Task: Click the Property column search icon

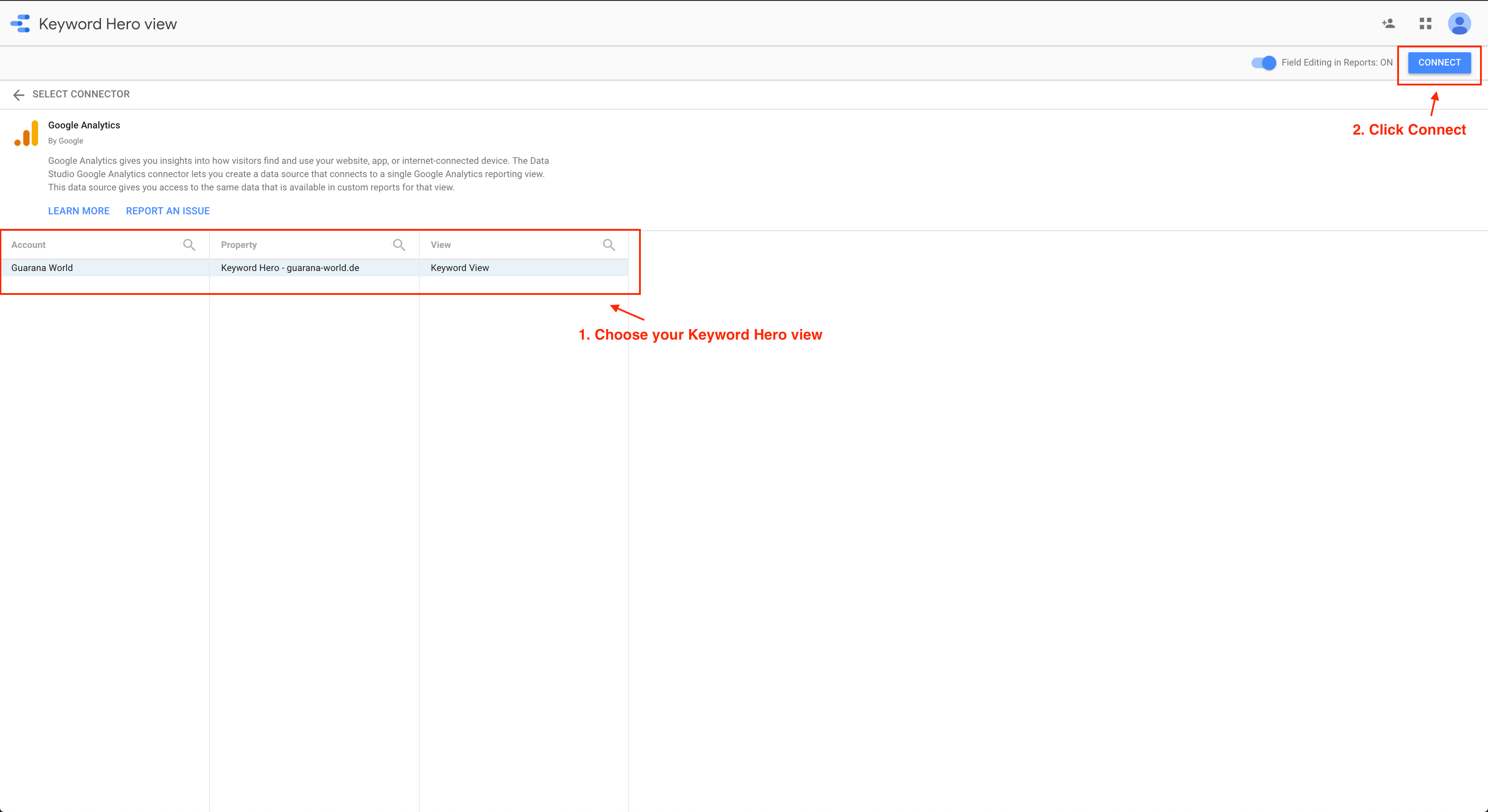Action: click(399, 245)
